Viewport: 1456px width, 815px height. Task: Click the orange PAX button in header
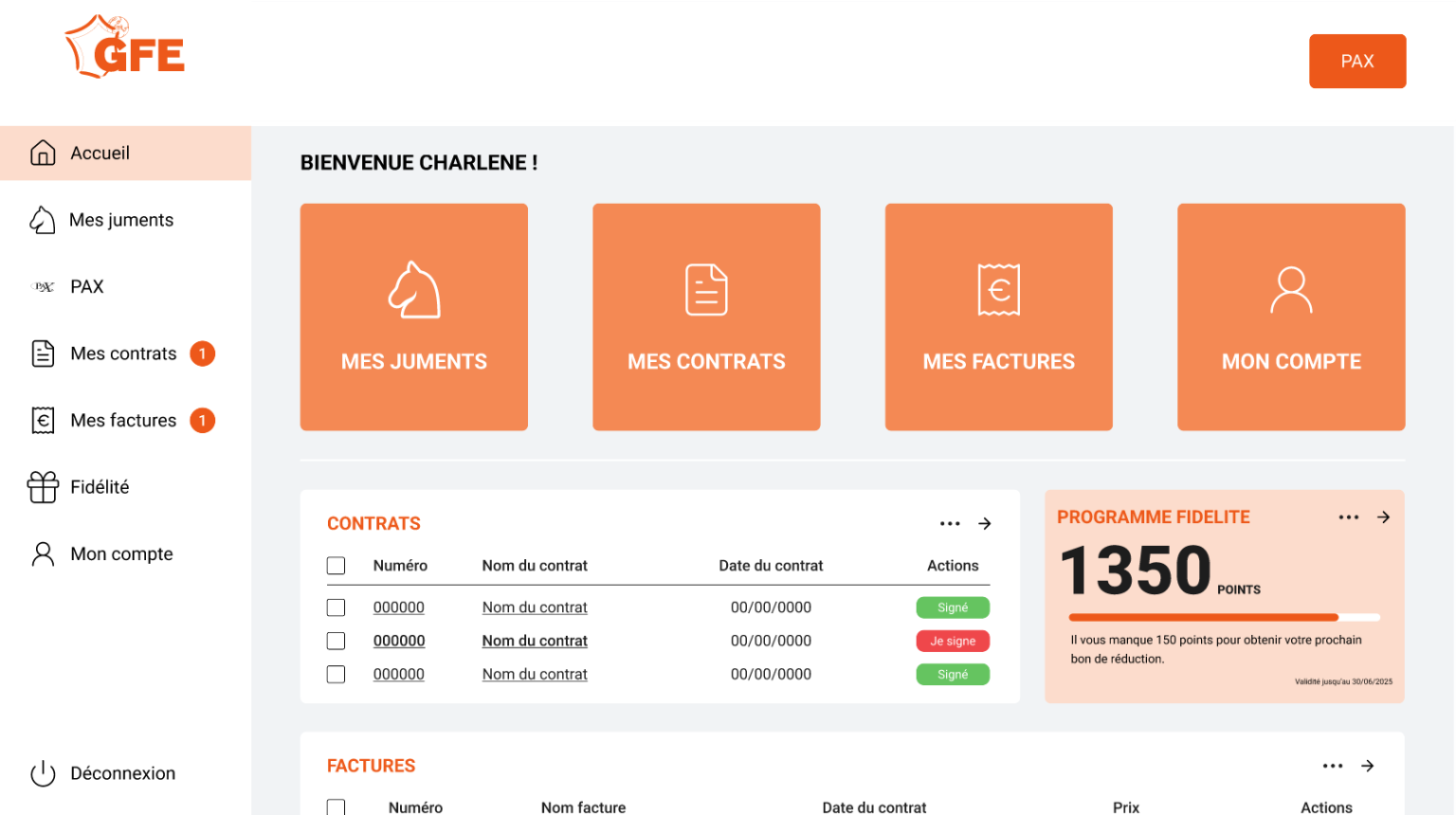1356,62
